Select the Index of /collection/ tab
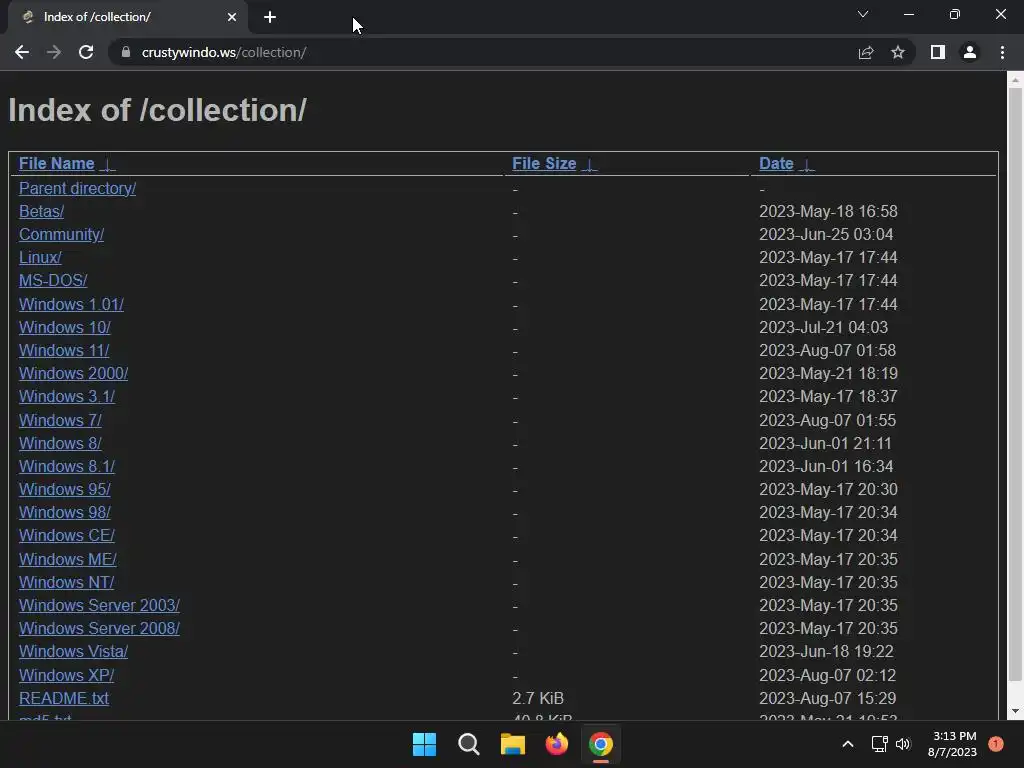 point(127,17)
